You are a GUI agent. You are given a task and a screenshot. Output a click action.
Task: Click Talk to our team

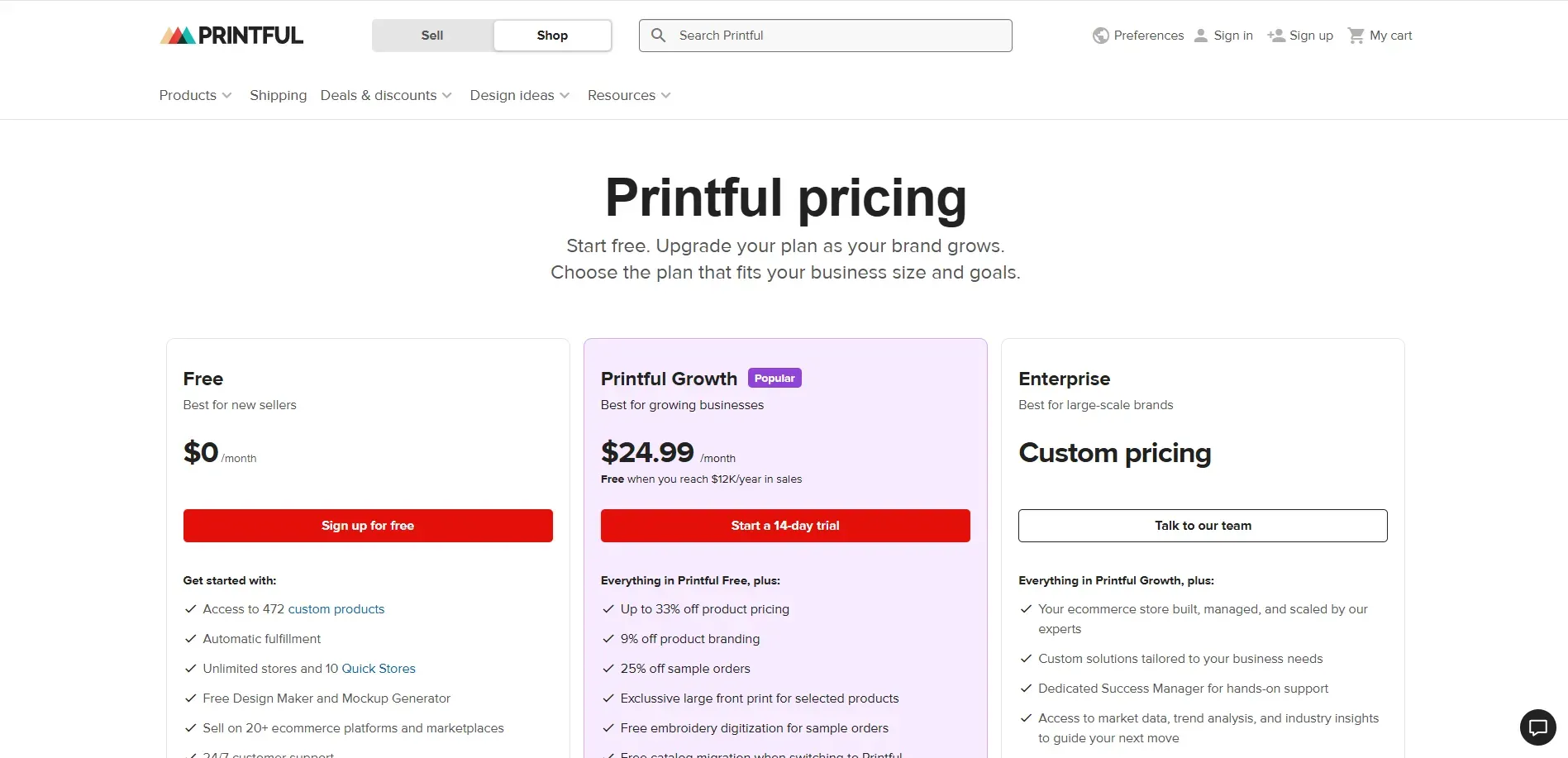click(1202, 525)
